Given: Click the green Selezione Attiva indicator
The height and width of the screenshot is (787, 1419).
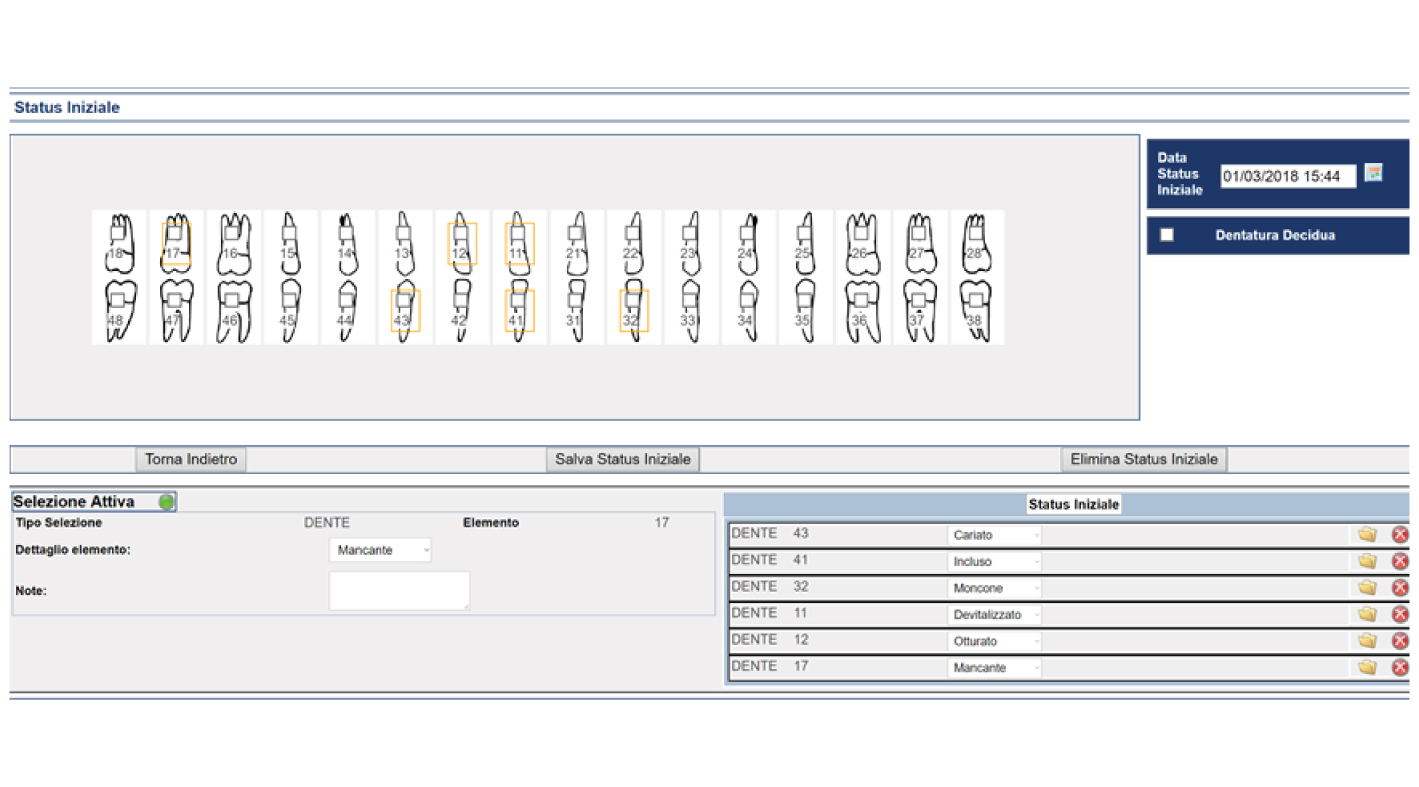Looking at the screenshot, I should 166,502.
